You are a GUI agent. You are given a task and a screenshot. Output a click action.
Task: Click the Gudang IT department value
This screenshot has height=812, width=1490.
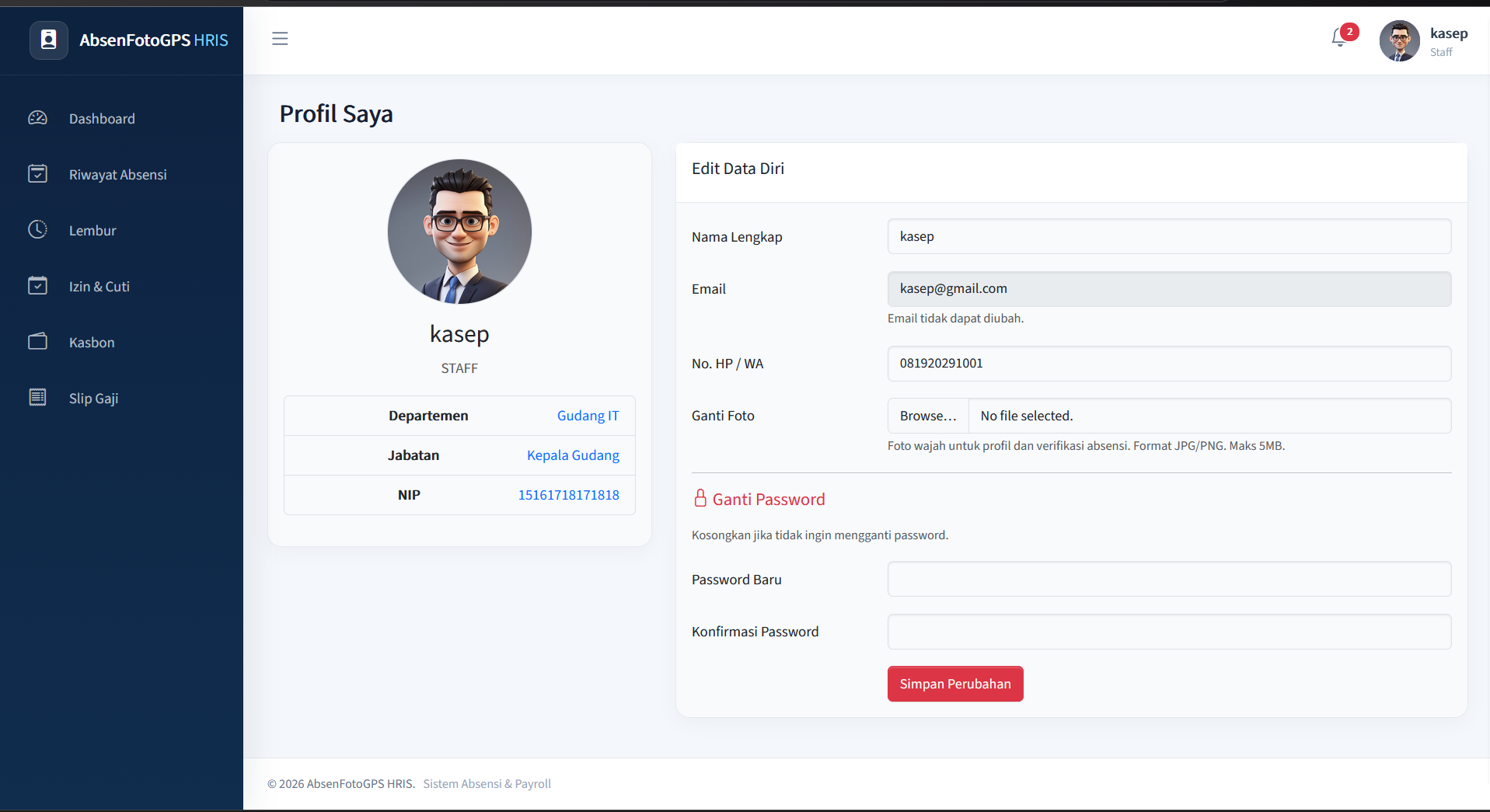[x=588, y=416]
